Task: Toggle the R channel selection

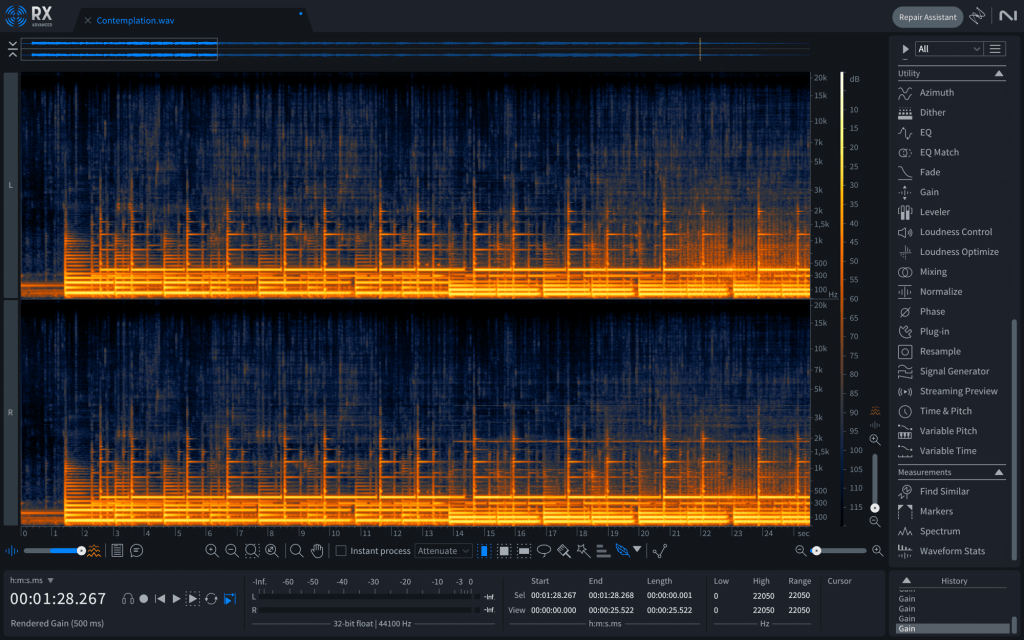Action: click(x=11, y=412)
